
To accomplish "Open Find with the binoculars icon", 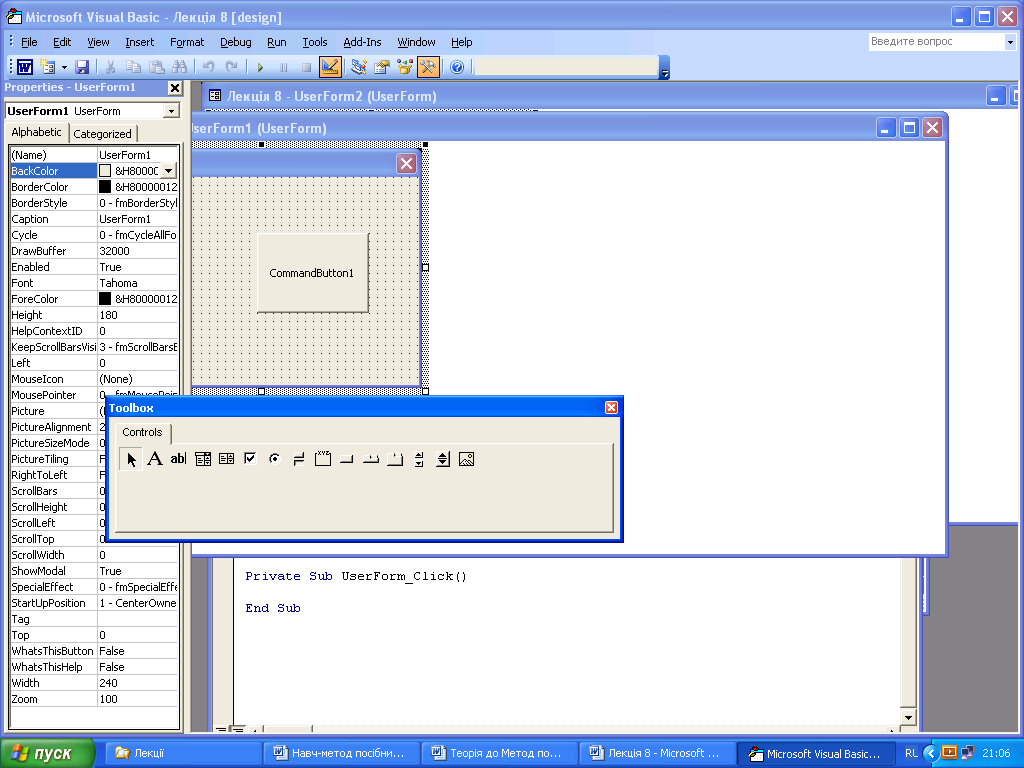I will pyautogui.click(x=180, y=67).
